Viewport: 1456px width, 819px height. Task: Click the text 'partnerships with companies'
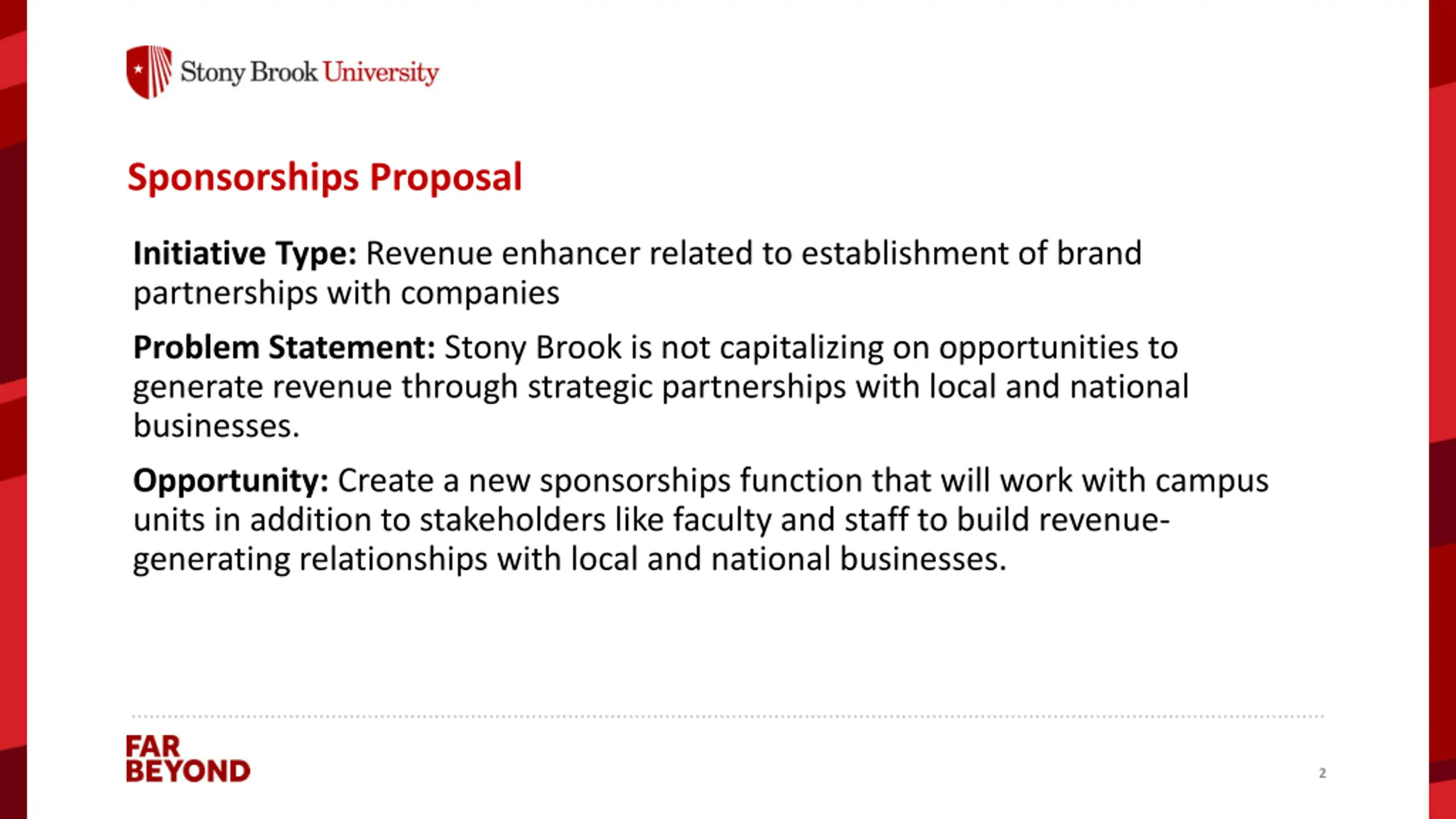[346, 294]
